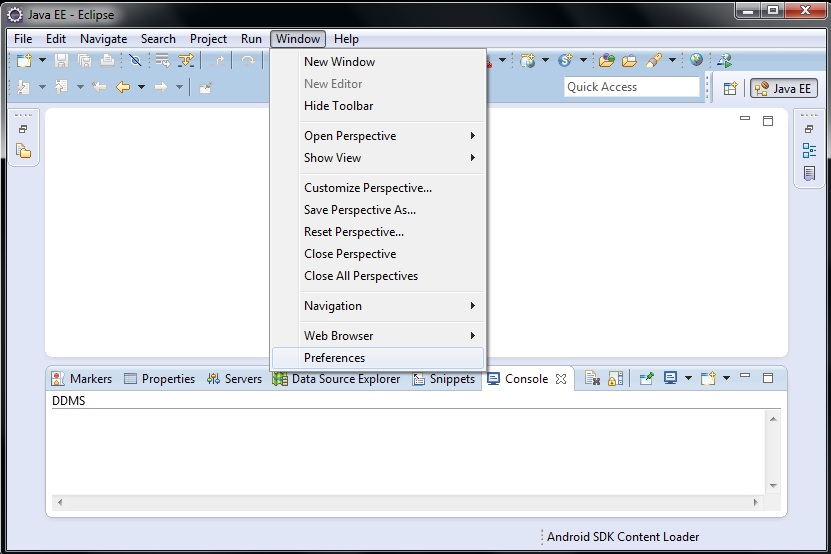Click the Save All icon
Viewport: 831px width, 554px height.
84,61
